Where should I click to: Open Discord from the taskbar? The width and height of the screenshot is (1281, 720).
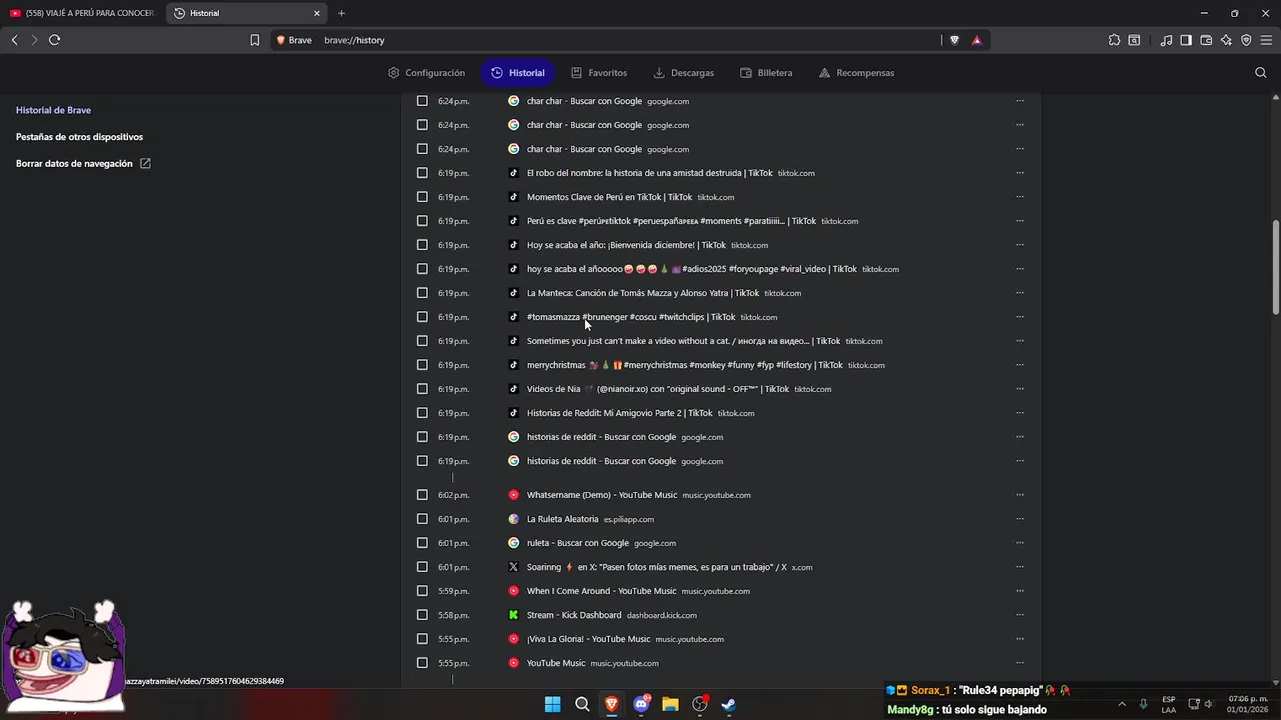(x=641, y=704)
